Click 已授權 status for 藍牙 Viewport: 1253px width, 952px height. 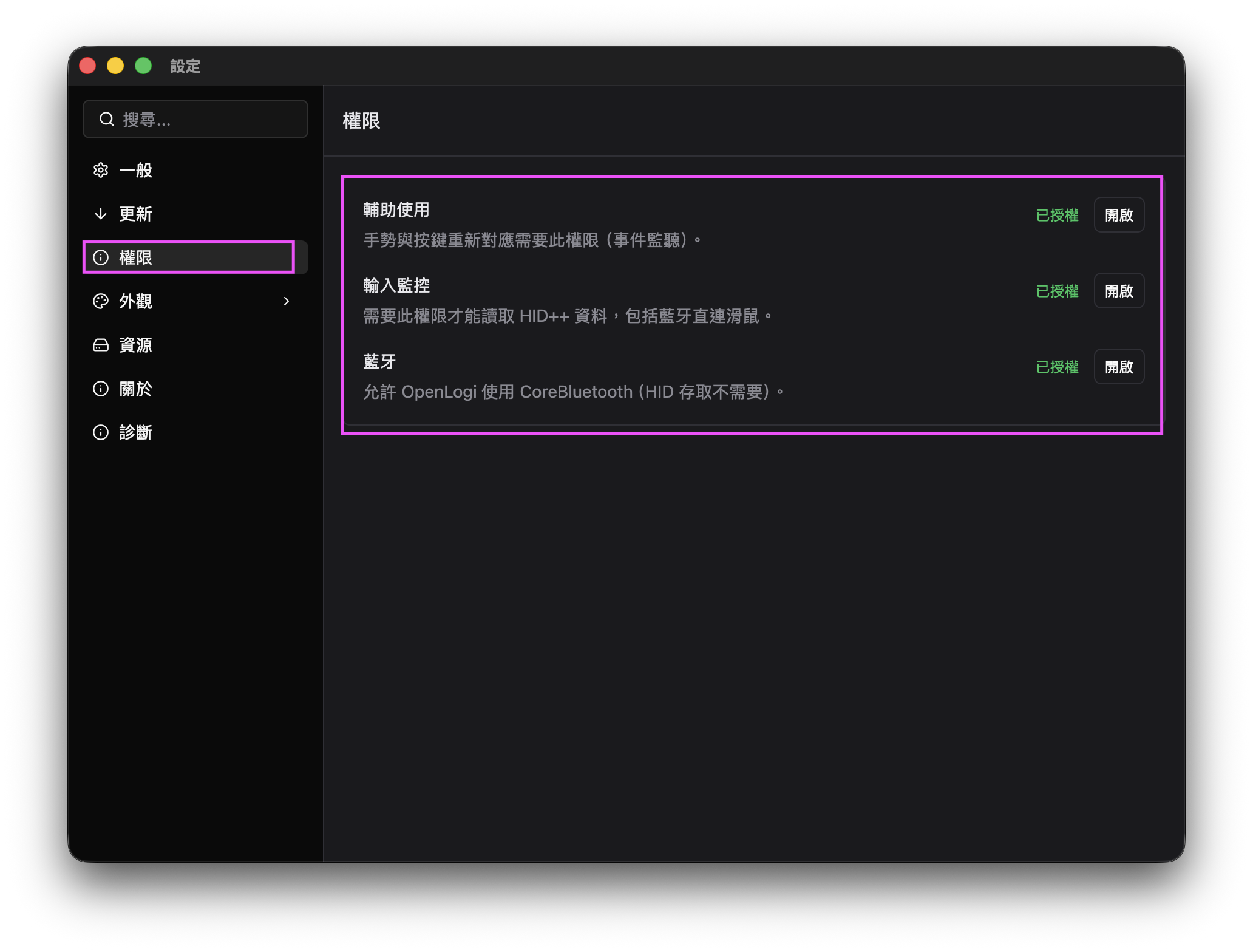[x=1057, y=367]
